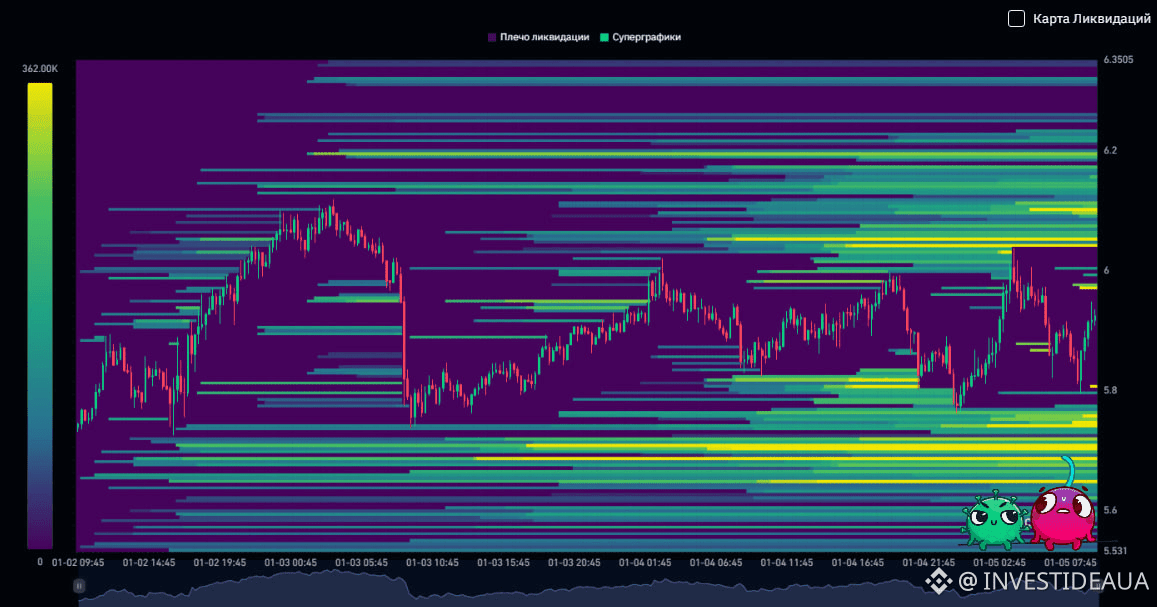Click the Карта Ликвидаций label text
The width and height of the screenshot is (1157, 607).
[x=1091, y=18]
